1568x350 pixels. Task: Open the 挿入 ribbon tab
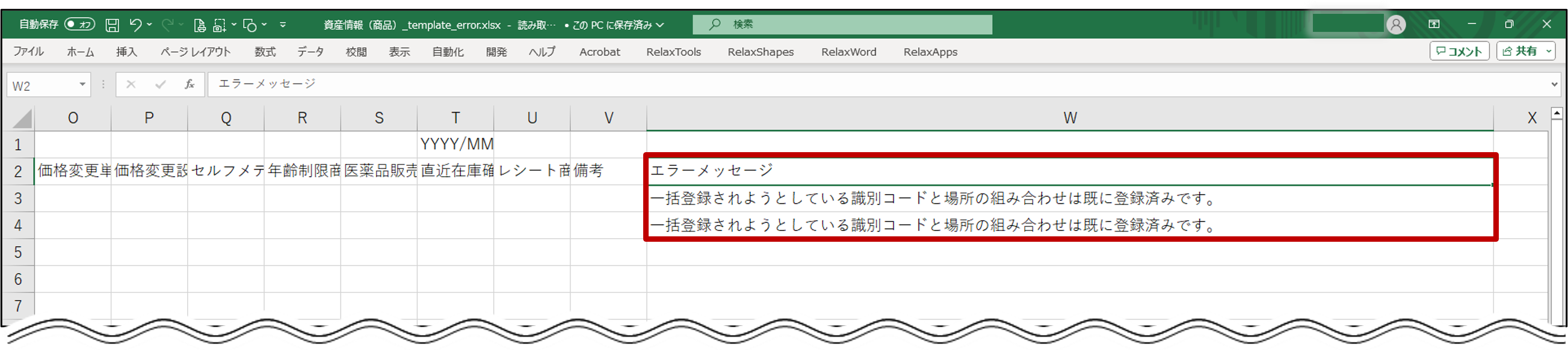pyautogui.click(x=126, y=52)
